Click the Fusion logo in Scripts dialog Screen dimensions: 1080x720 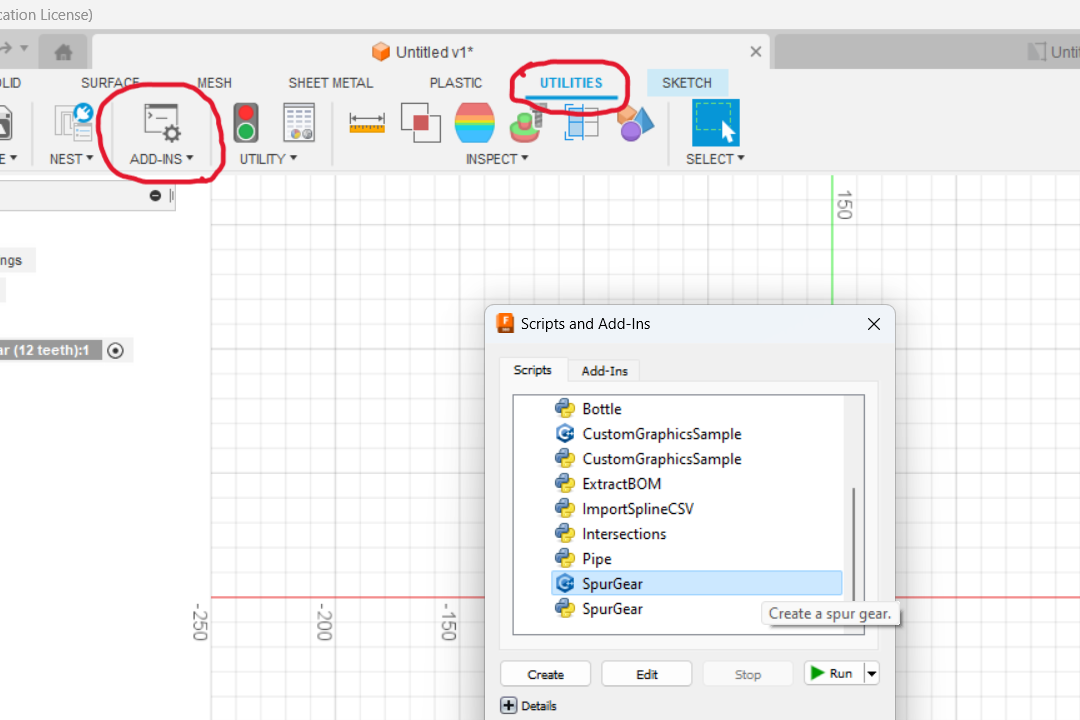click(x=505, y=323)
